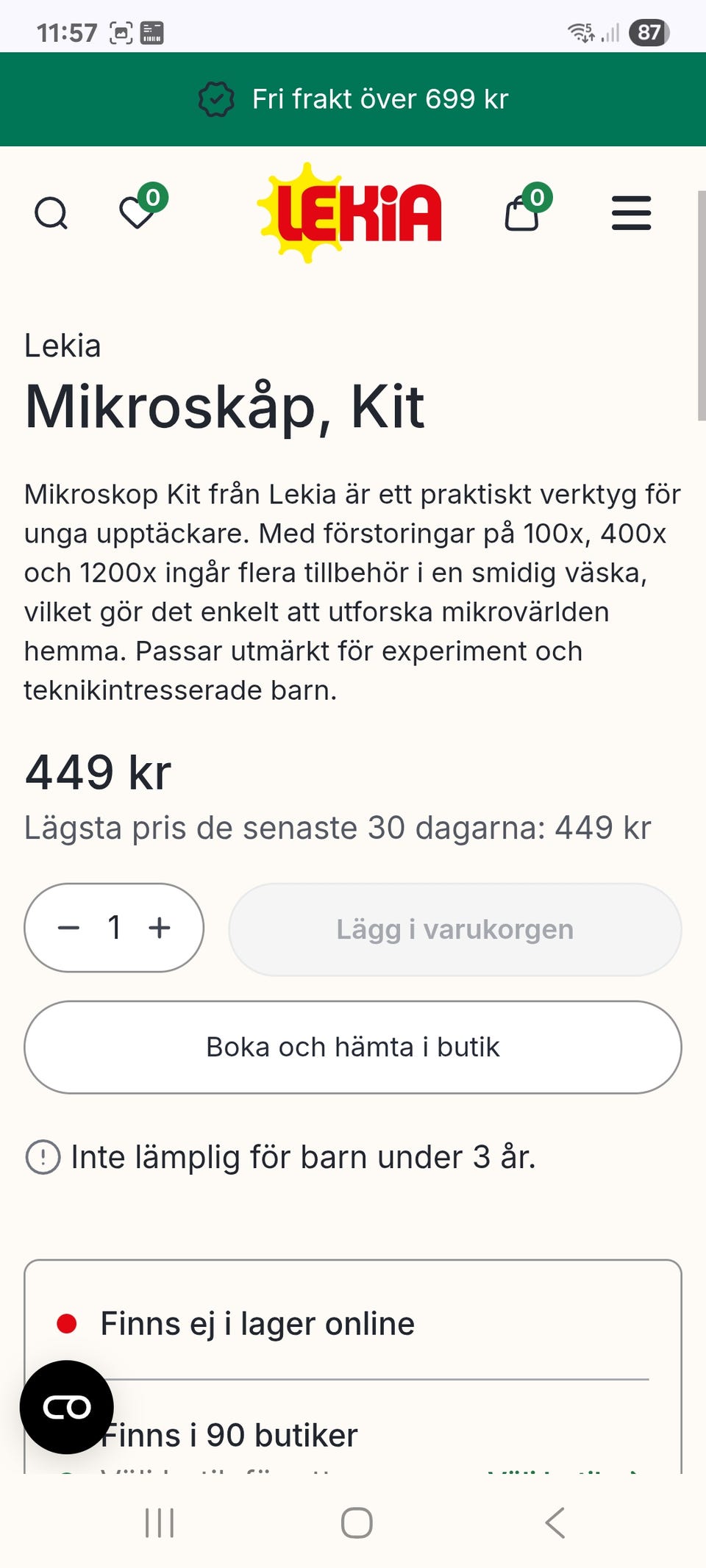
Task: Click Boka och hämta i butik
Action: coord(353,1047)
